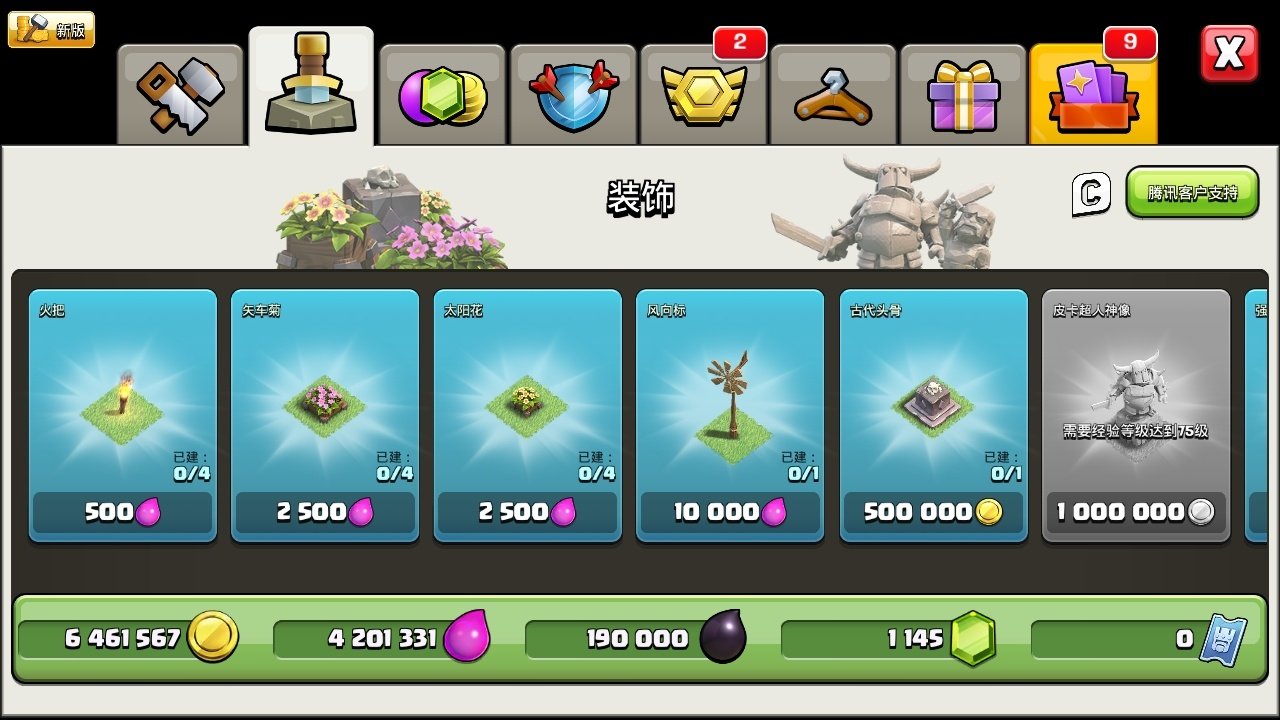
Task: Switch to the gems and coins tab
Action: tap(442, 95)
